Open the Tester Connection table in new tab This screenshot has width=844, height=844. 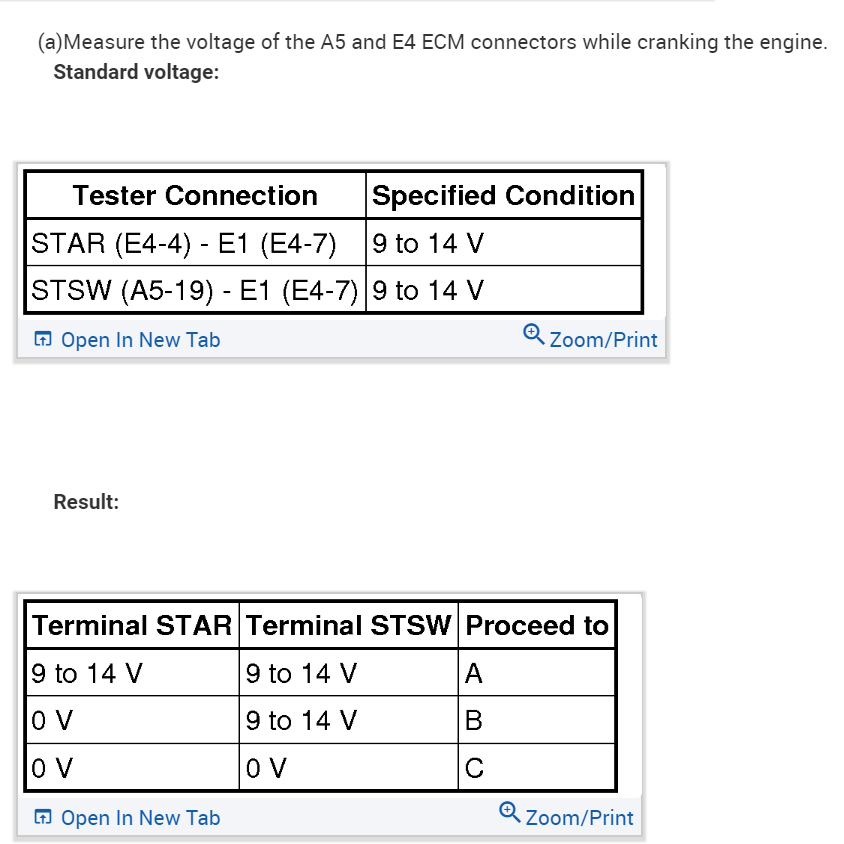[x=140, y=340]
